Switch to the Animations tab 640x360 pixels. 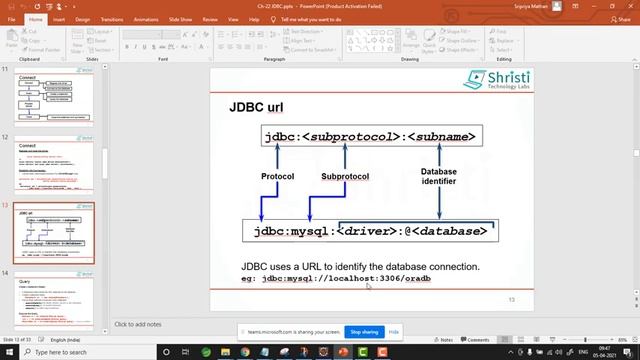[x=146, y=20]
